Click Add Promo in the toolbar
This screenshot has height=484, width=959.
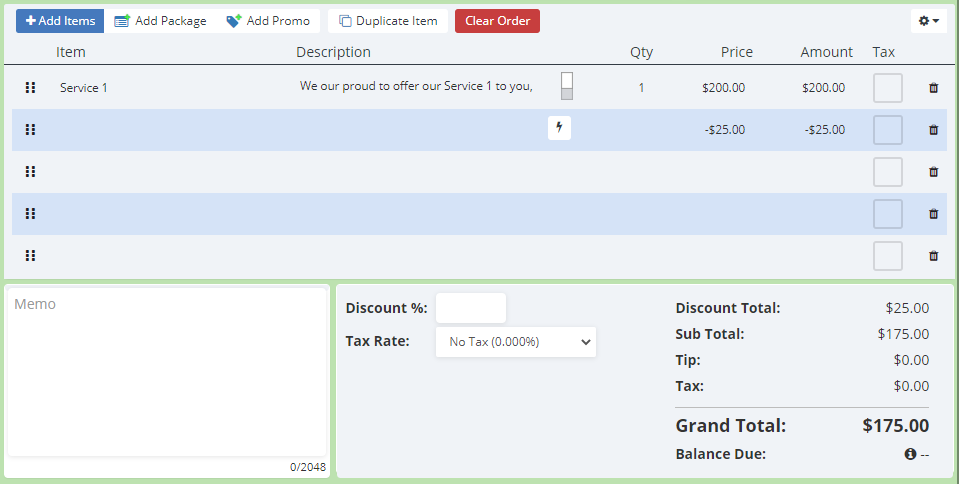point(268,21)
